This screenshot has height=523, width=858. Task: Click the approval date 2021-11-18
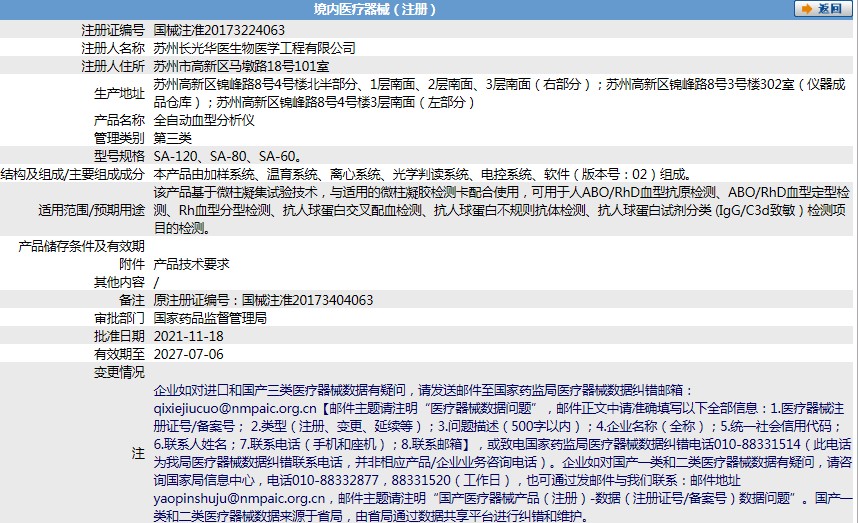click(189, 336)
